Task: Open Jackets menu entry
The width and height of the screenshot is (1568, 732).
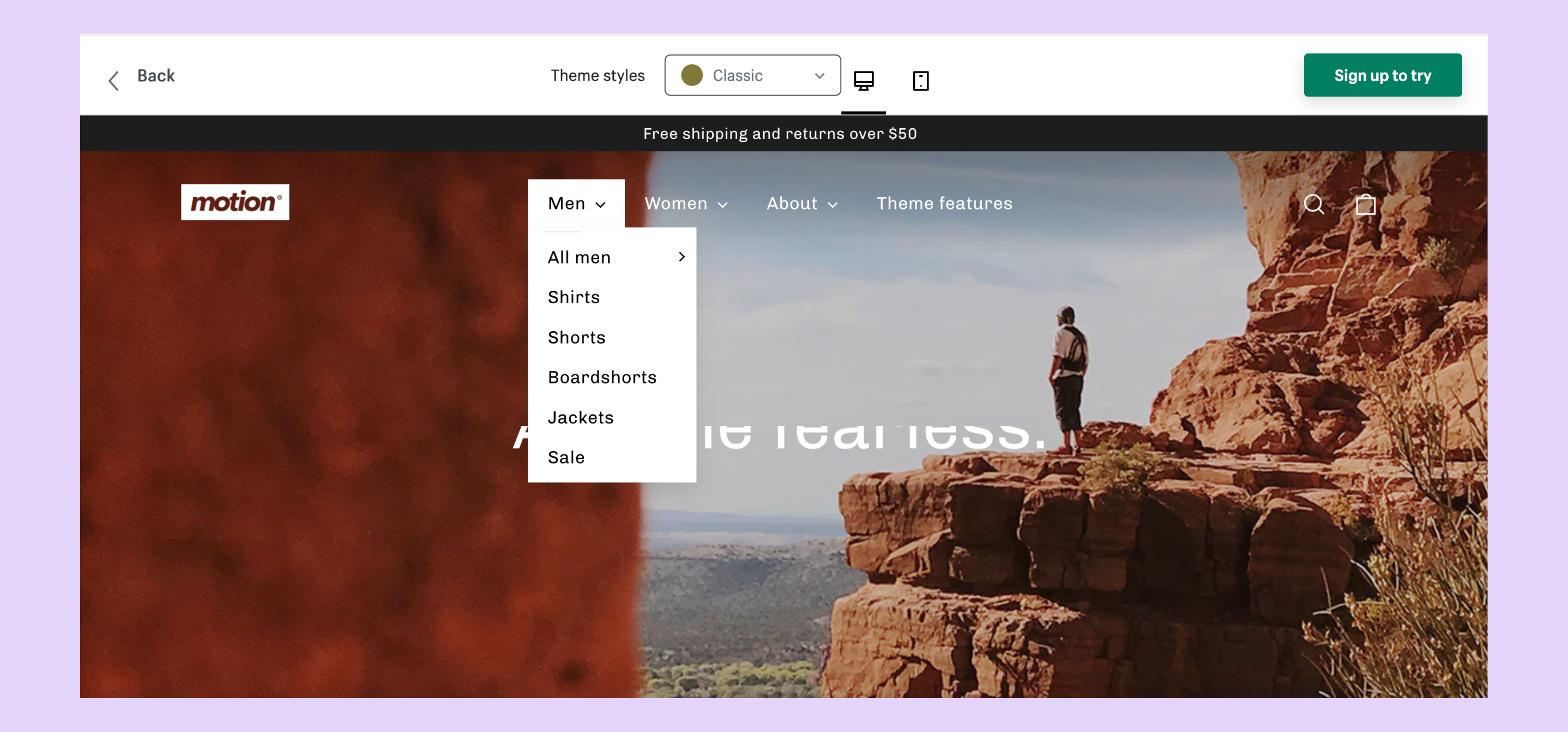Action: pyautogui.click(x=580, y=417)
